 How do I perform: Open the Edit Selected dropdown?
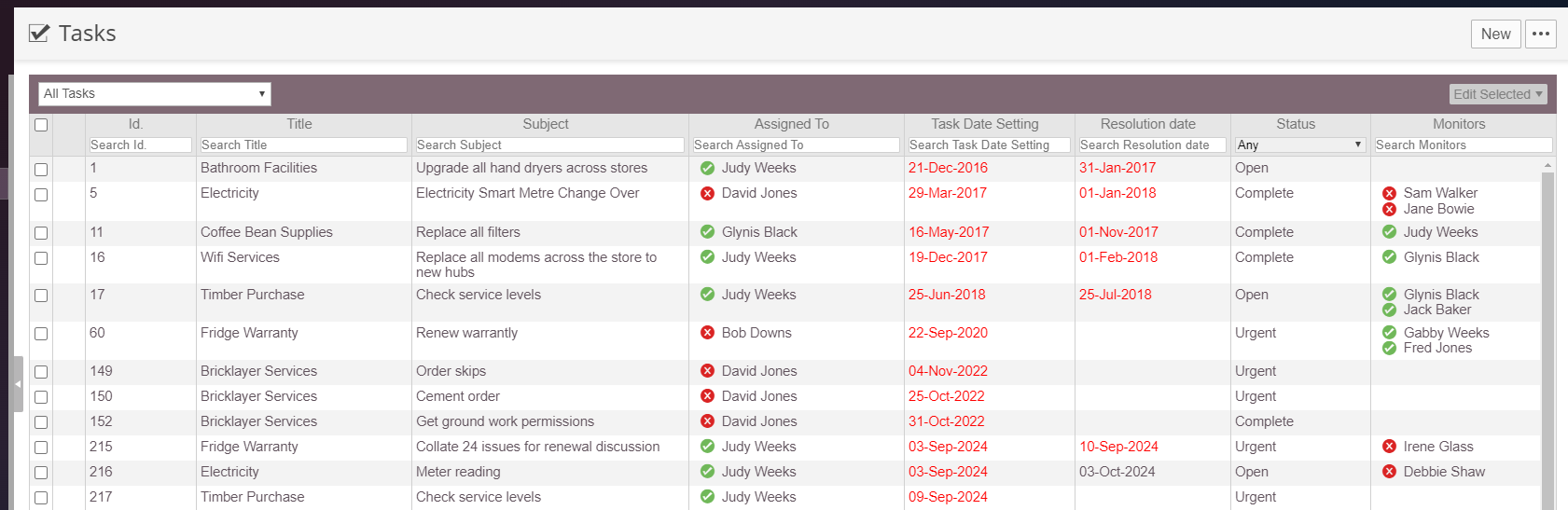[x=1498, y=94]
